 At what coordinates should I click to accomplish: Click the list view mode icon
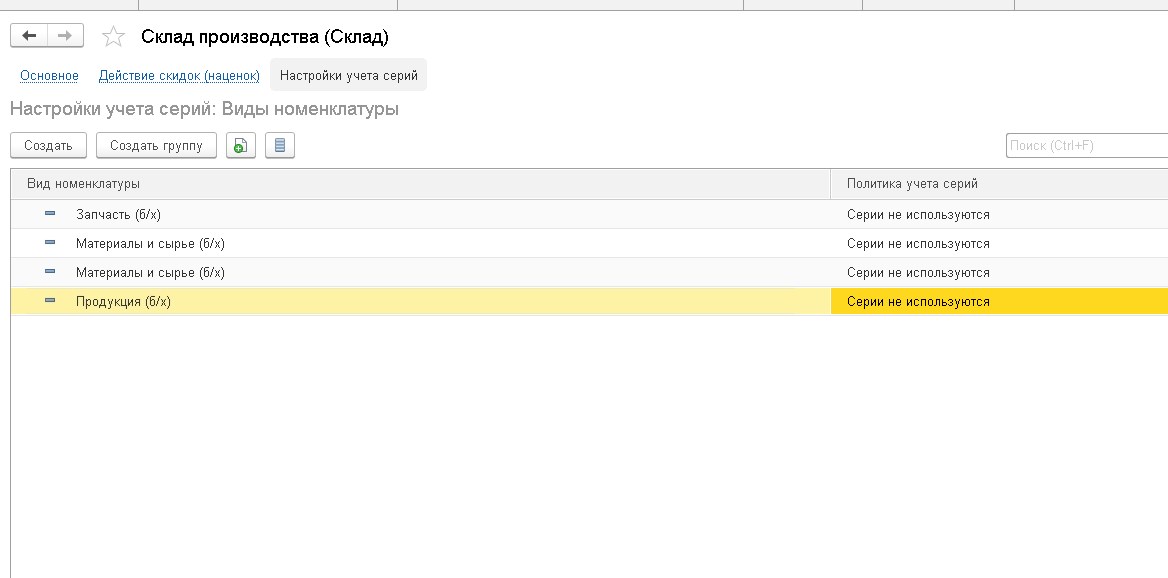280,145
